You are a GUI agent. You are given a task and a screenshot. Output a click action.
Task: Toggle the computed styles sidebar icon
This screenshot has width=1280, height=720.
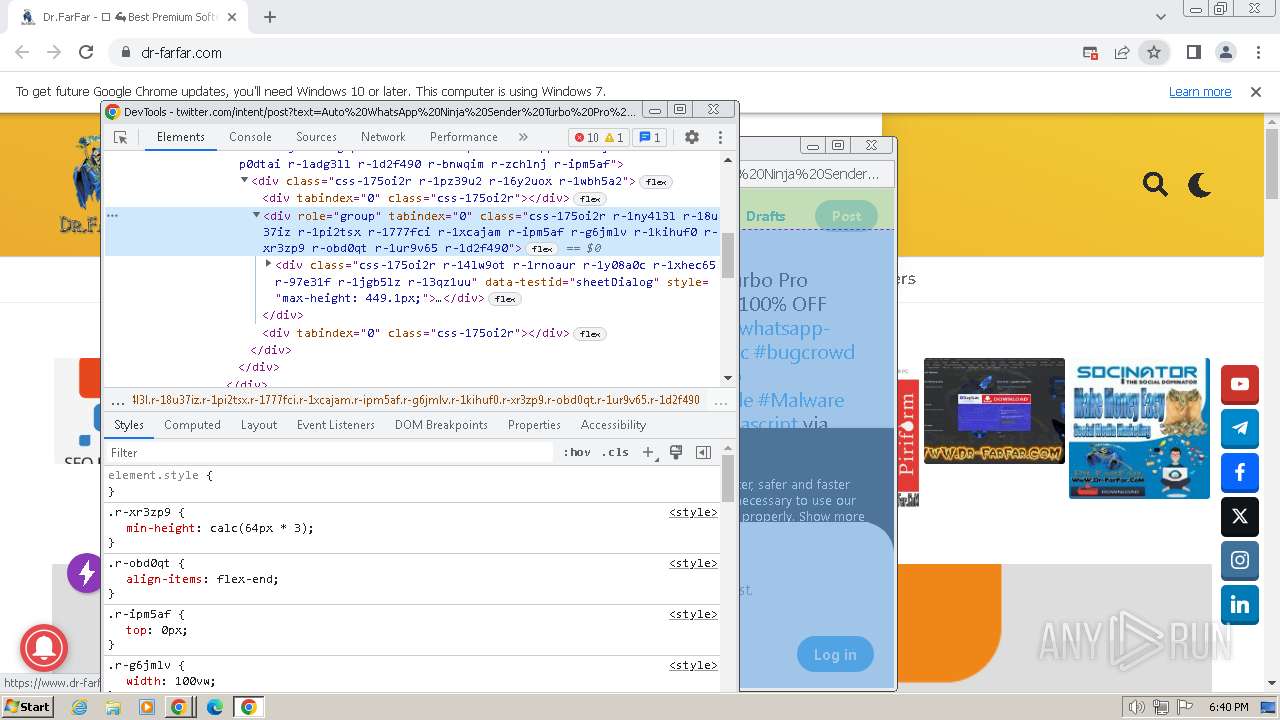tap(703, 453)
